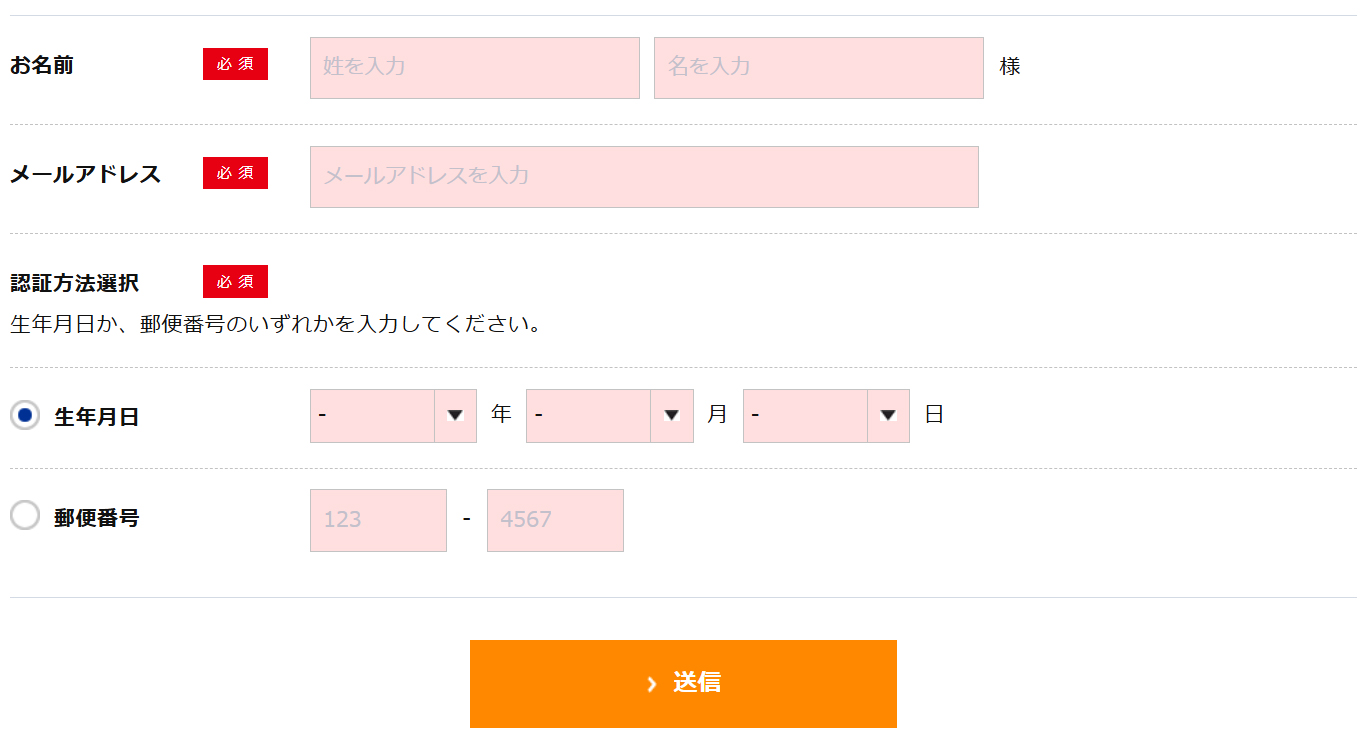1361x742 pixels.
Task: Click the 姓を入力 surname input field
Action: point(474,67)
